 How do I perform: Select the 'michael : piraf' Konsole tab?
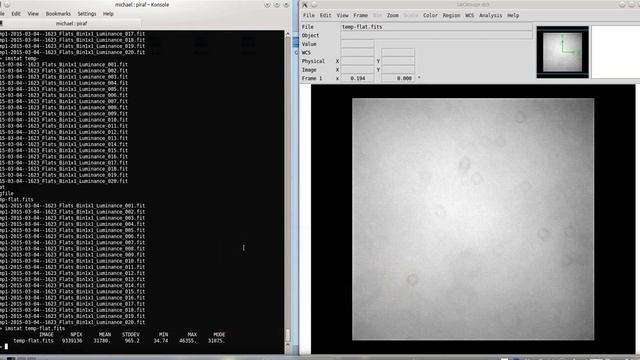click(x=71, y=23)
